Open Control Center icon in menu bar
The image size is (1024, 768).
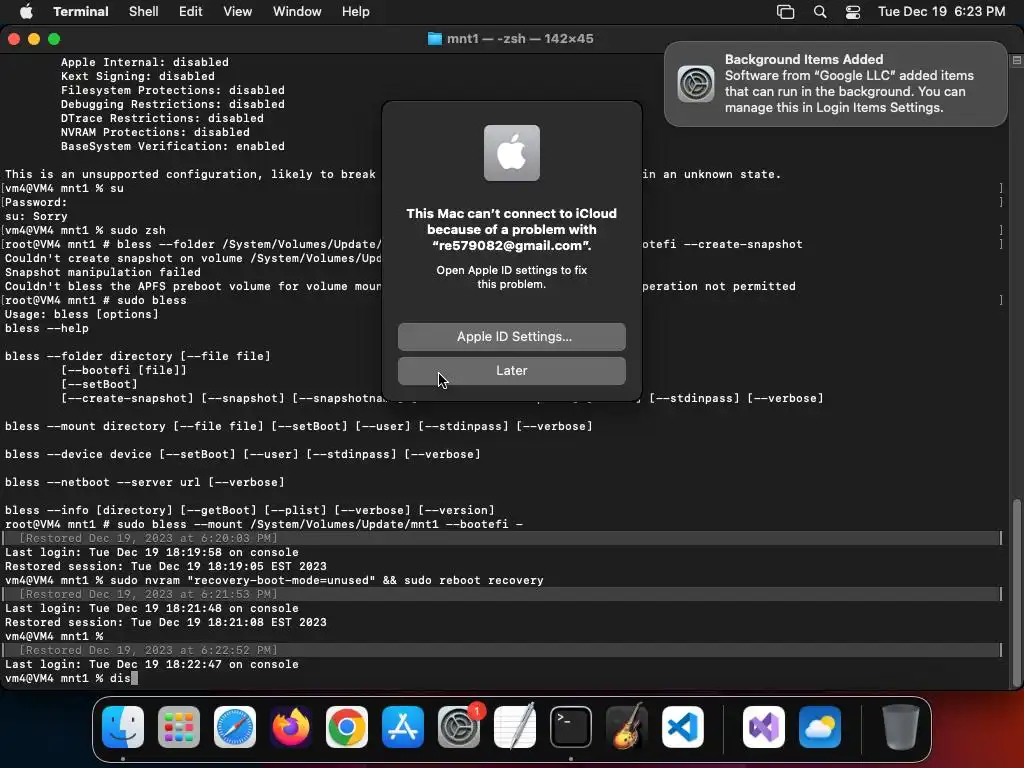point(852,12)
